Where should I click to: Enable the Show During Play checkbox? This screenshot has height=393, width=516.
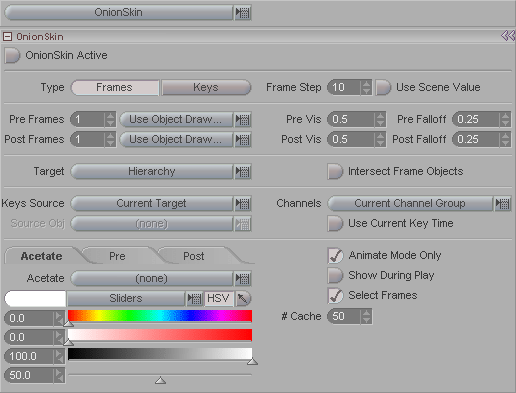pyautogui.click(x=335, y=276)
